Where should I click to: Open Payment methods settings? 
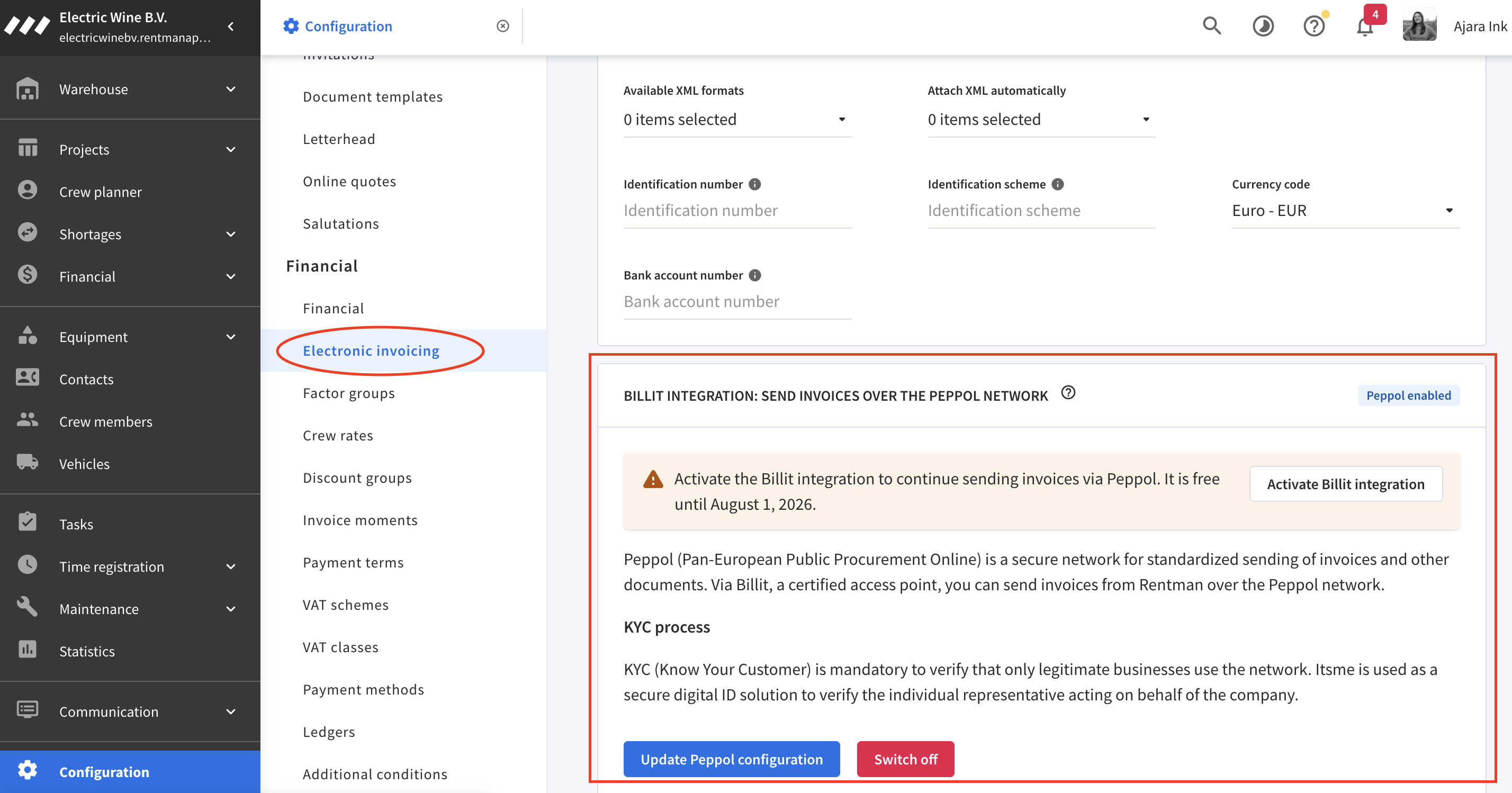pos(364,689)
